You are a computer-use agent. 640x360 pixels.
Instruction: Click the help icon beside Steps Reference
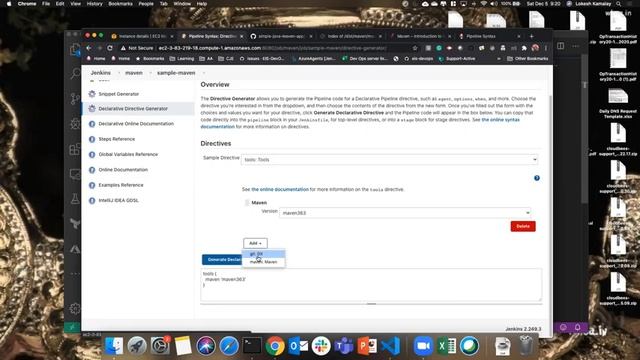[x=92, y=139]
